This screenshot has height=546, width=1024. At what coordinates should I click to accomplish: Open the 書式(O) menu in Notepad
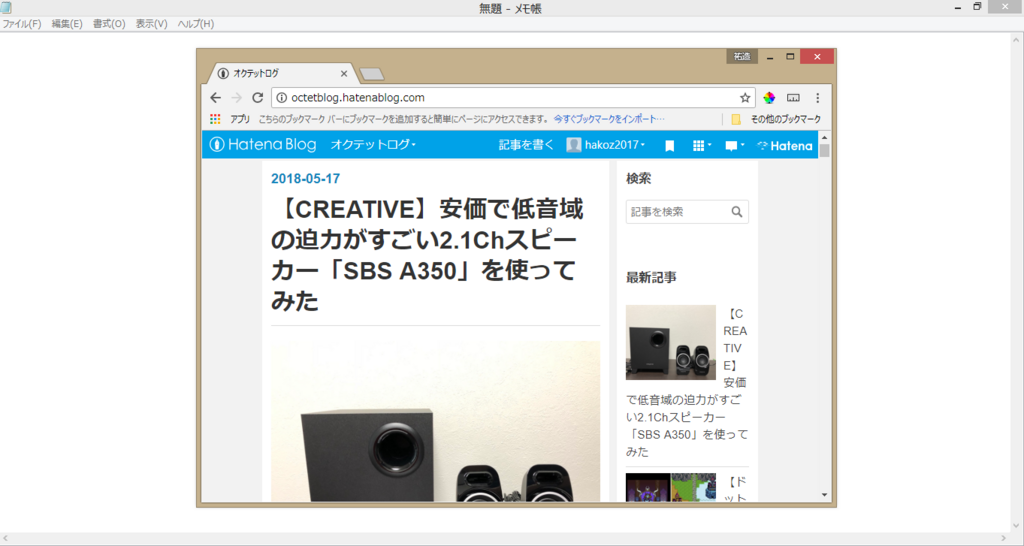click(x=109, y=24)
